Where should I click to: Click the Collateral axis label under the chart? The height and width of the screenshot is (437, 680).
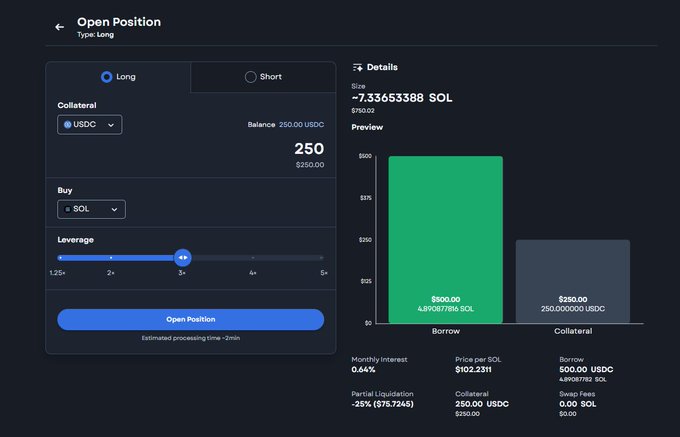pos(573,331)
